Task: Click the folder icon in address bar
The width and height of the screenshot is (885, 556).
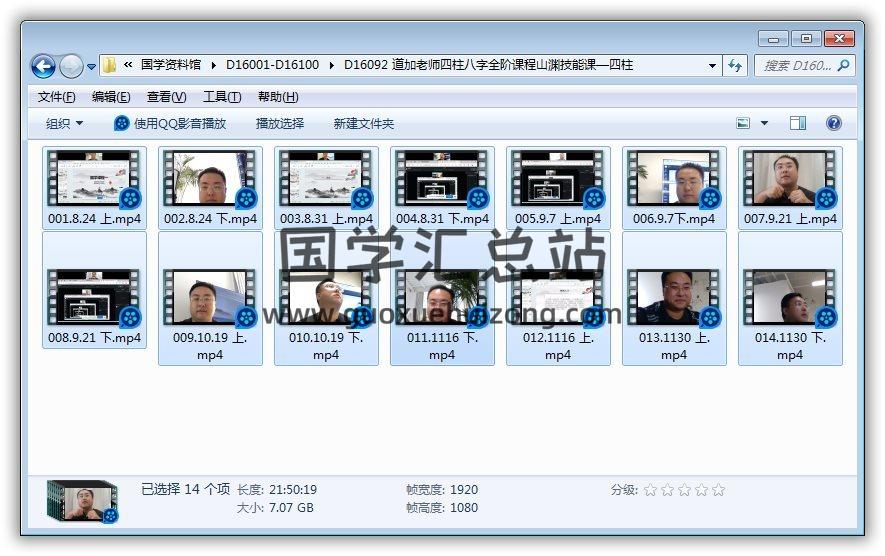Action: click(x=109, y=65)
